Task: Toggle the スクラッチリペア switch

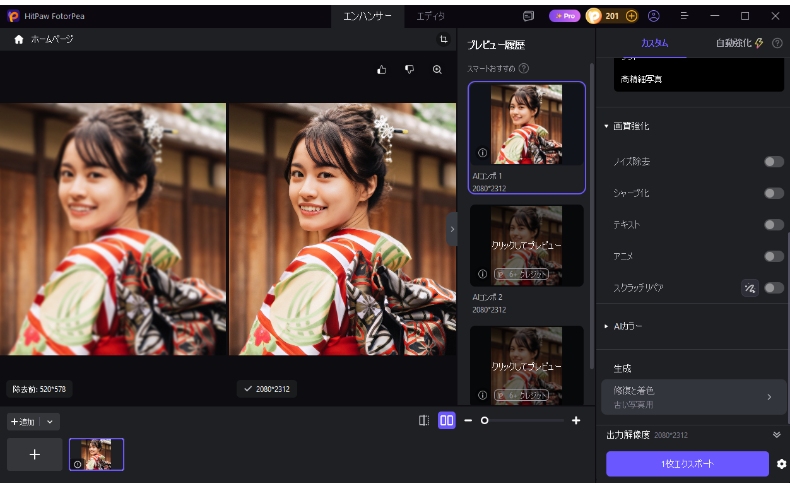Action: [x=773, y=288]
